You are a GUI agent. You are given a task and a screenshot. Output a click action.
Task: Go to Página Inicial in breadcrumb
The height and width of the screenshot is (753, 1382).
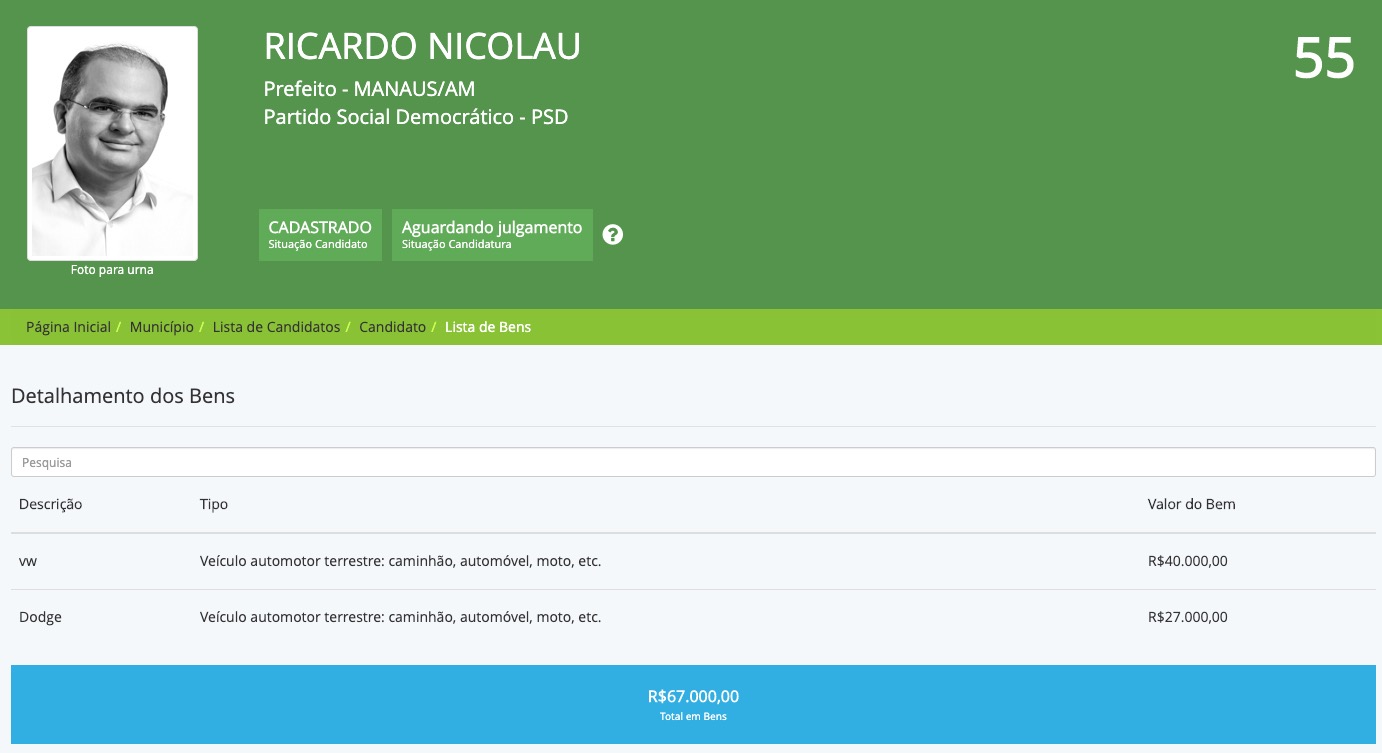point(68,327)
